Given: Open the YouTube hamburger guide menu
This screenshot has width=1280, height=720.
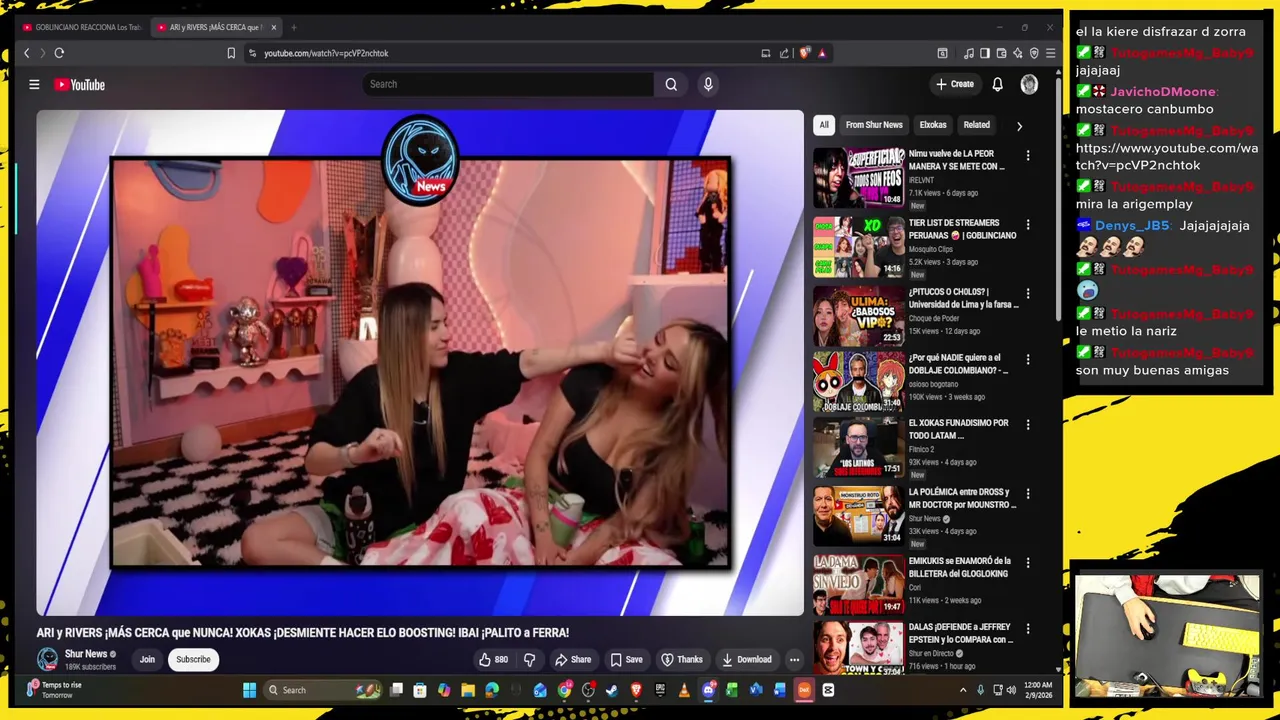Looking at the screenshot, I should (x=34, y=85).
